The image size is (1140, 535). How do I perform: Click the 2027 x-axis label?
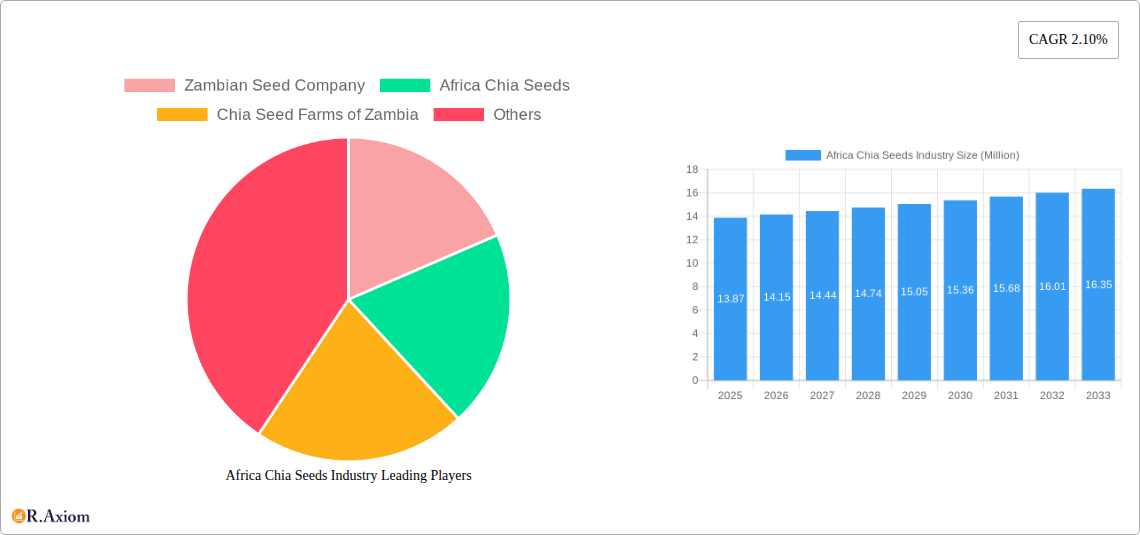(822, 395)
